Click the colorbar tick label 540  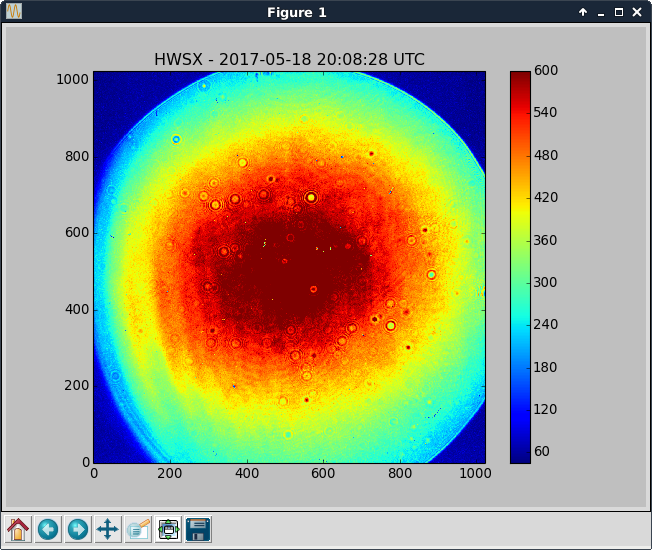546,112
